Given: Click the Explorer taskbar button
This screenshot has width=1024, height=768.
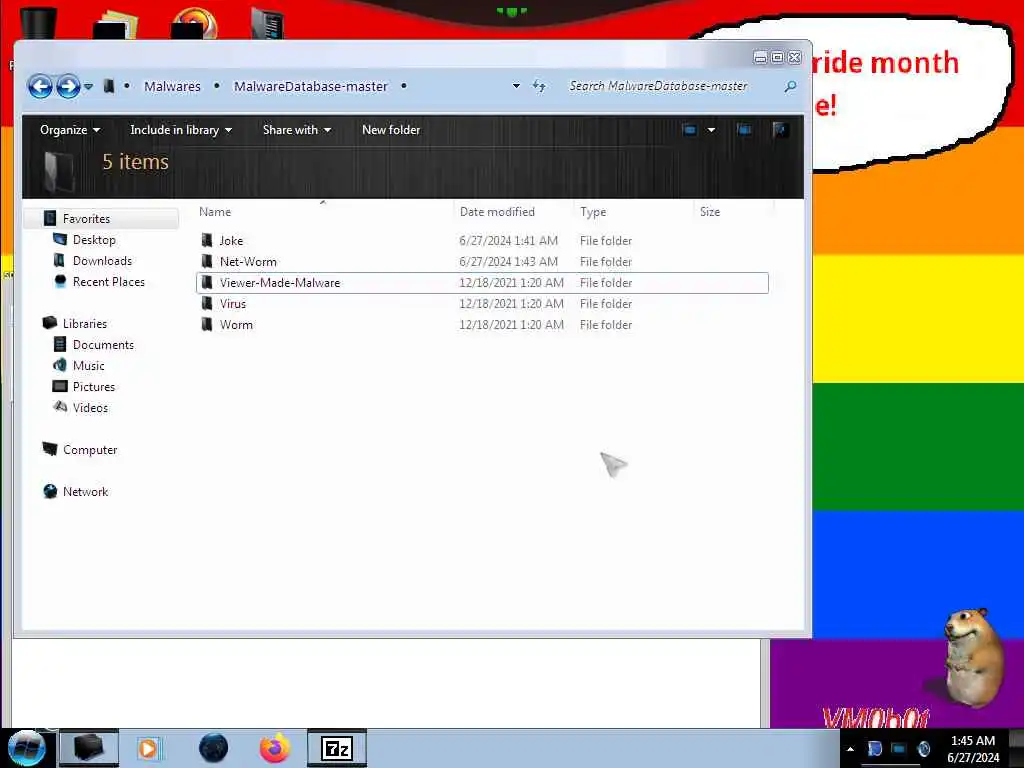Looking at the screenshot, I should [x=89, y=748].
